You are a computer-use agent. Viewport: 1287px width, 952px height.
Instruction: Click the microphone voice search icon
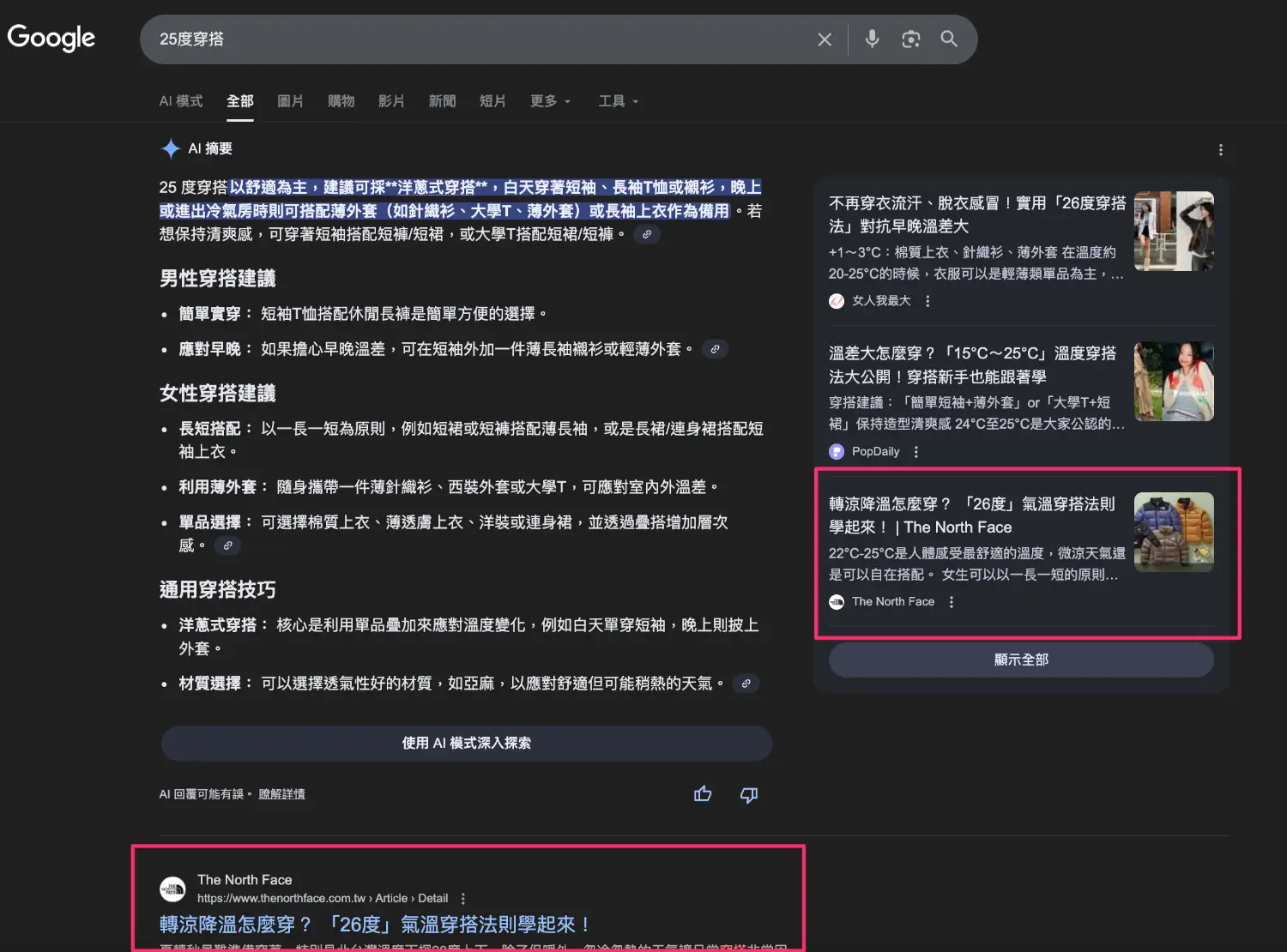pyautogui.click(x=872, y=39)
